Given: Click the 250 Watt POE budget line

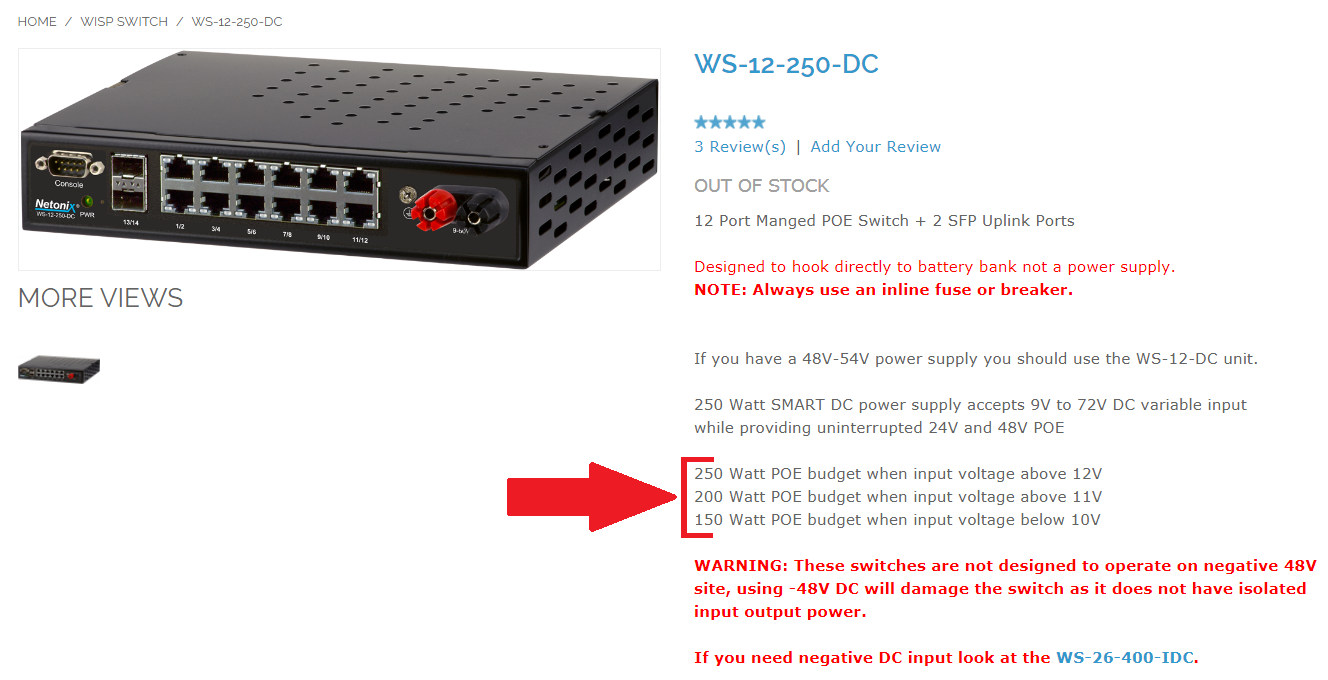Looking at the screenshot, I should coord(898,474).
